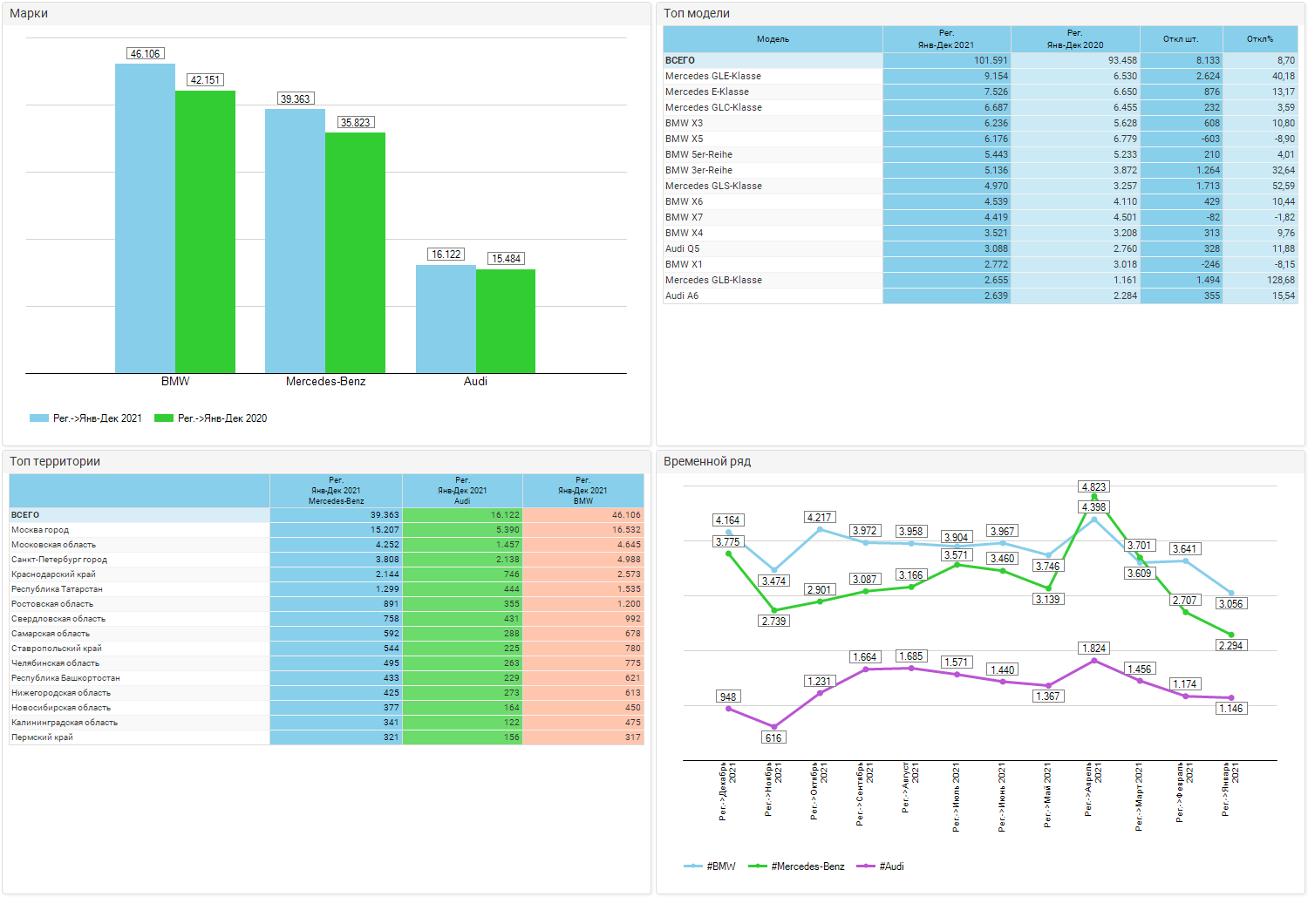Sort by the Модель column header
The image size is (1308, 924).
pyautogui.click(x=773, y=39)
